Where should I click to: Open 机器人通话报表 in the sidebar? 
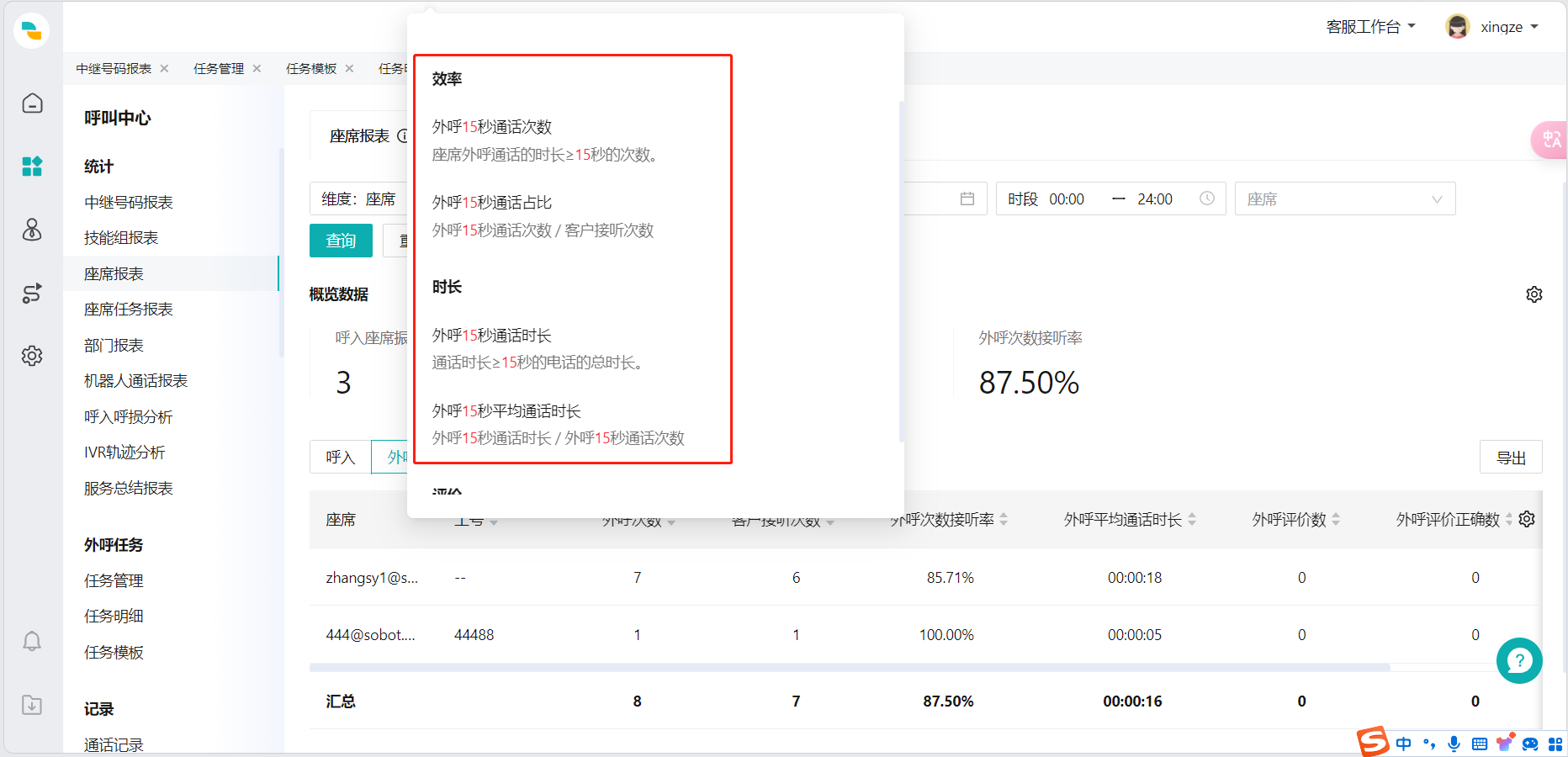136,381
